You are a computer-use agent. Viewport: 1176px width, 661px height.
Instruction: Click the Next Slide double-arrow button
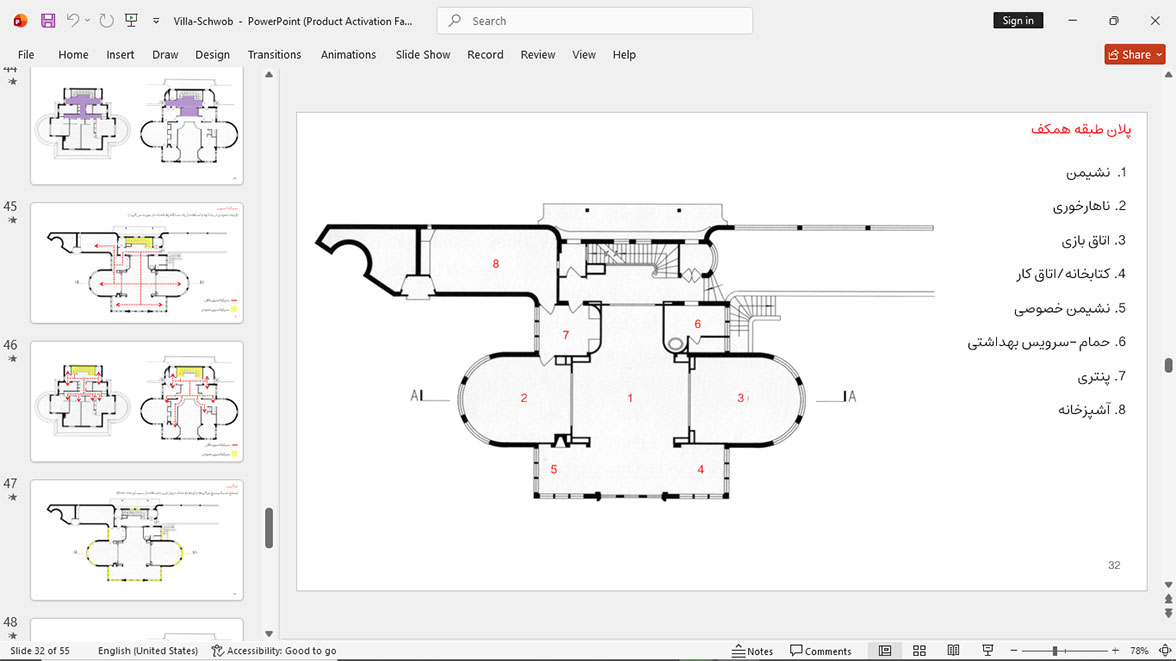[1168, 613]
